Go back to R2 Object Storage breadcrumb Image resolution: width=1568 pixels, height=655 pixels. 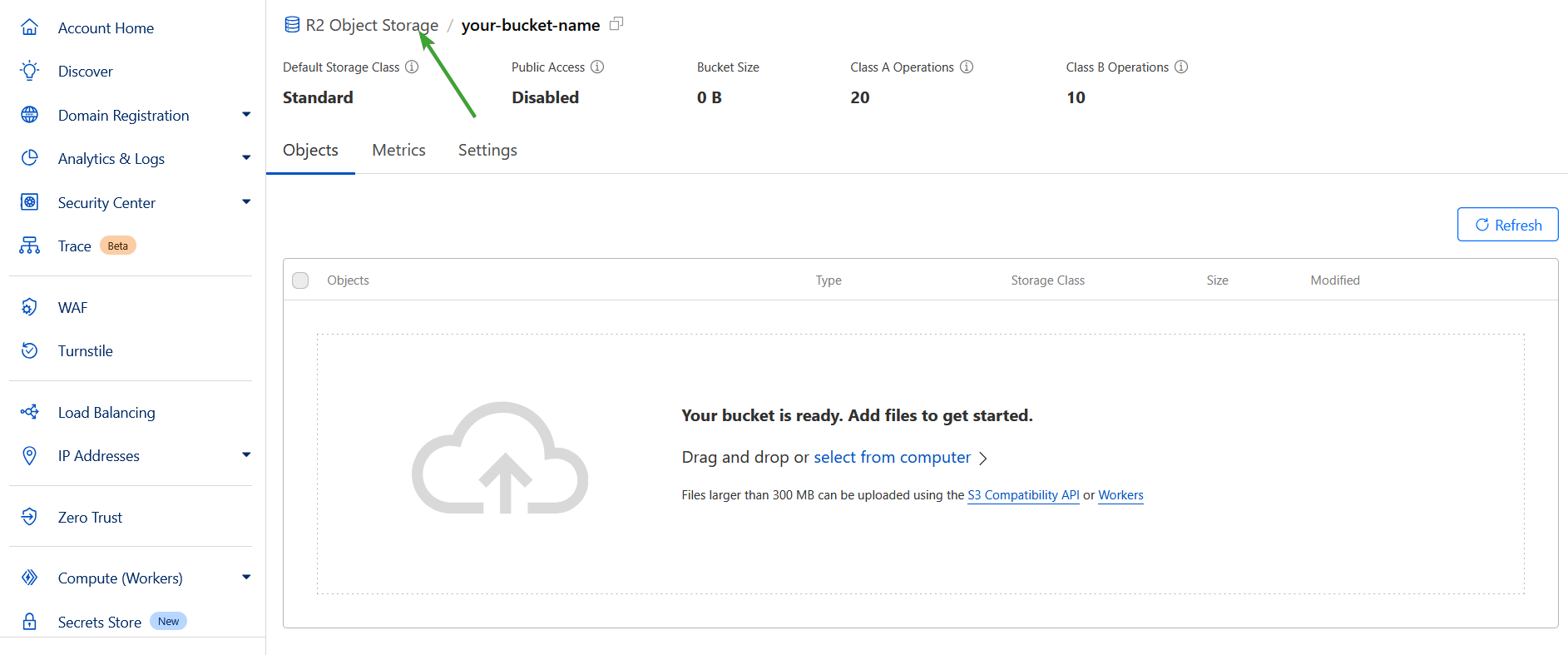(x=372, y=25)
